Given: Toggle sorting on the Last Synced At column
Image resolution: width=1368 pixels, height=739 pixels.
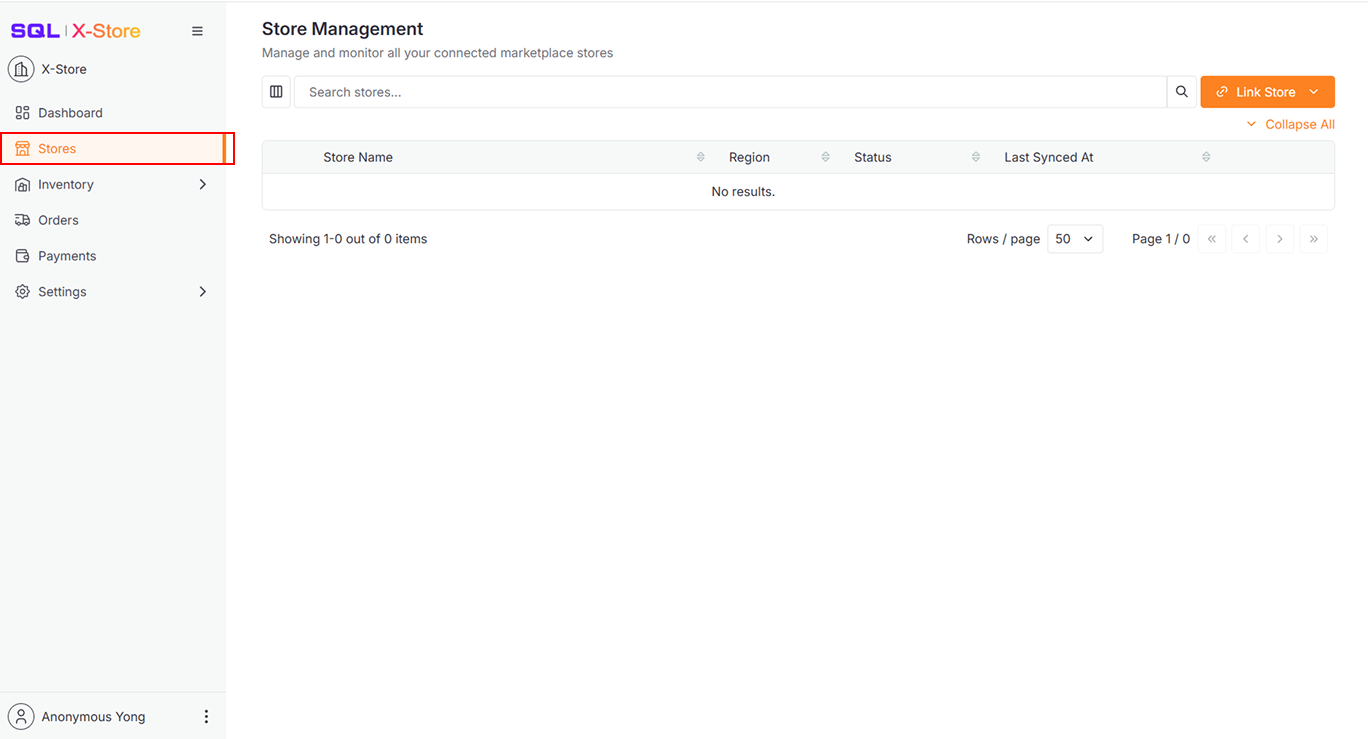Looking at the screenshot, I should point(1206,156).
